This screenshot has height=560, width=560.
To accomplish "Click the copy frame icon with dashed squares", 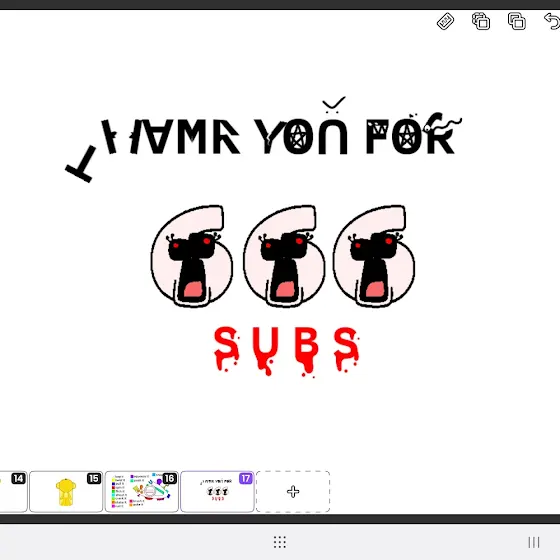I will pos(481,21).
